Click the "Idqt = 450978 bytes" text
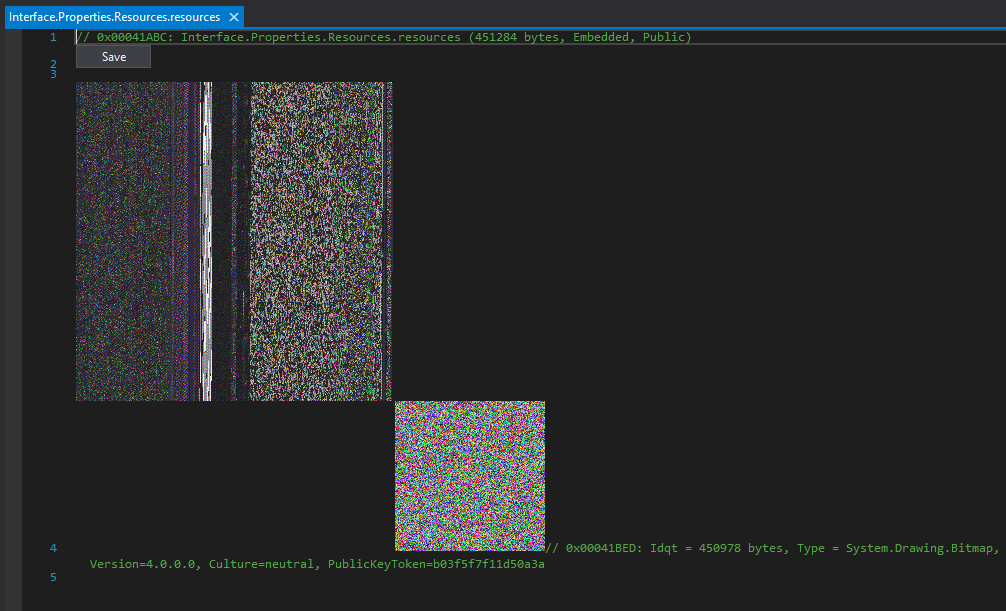Screen dimensions: 1006x611 (718, 548)
